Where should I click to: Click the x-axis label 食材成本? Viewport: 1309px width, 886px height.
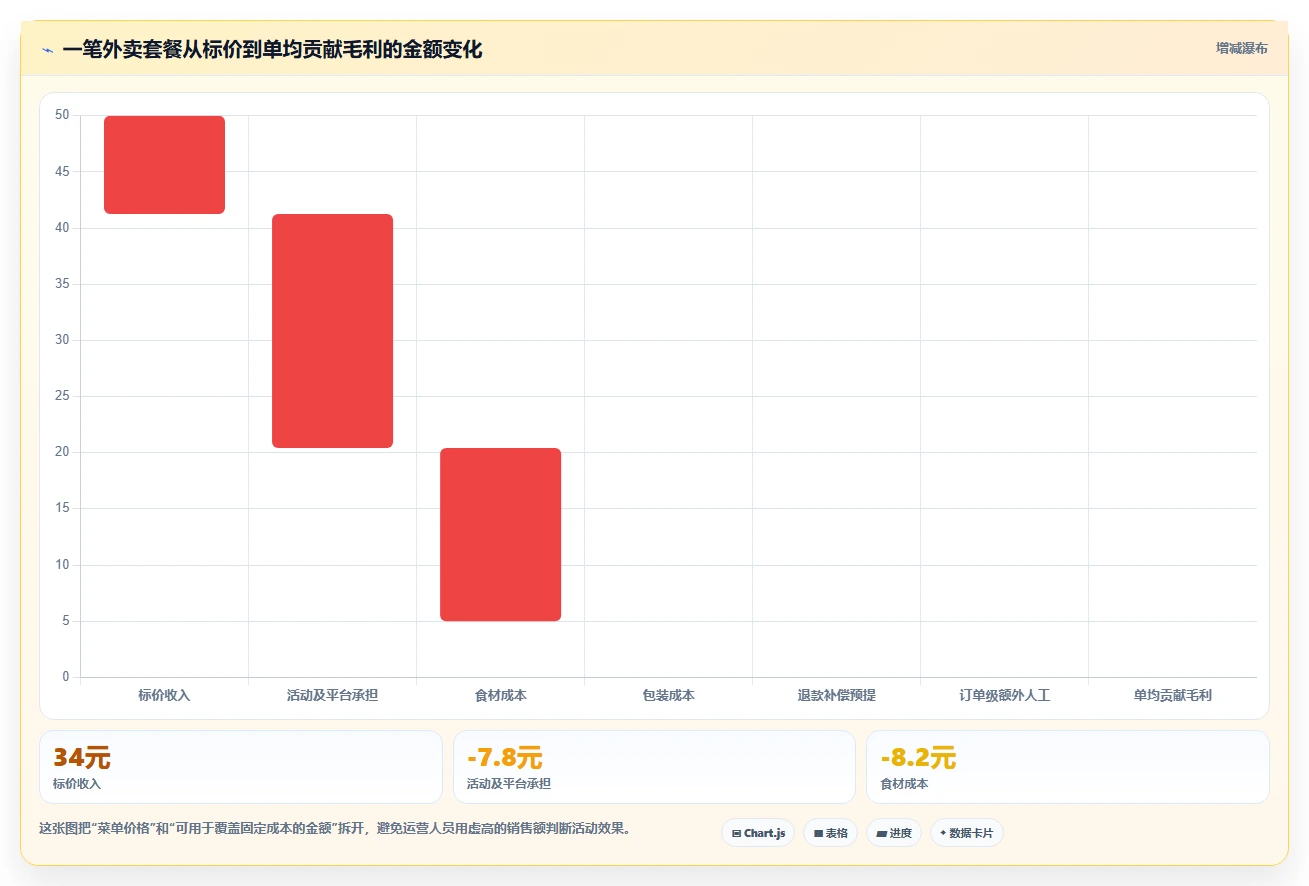501,695
